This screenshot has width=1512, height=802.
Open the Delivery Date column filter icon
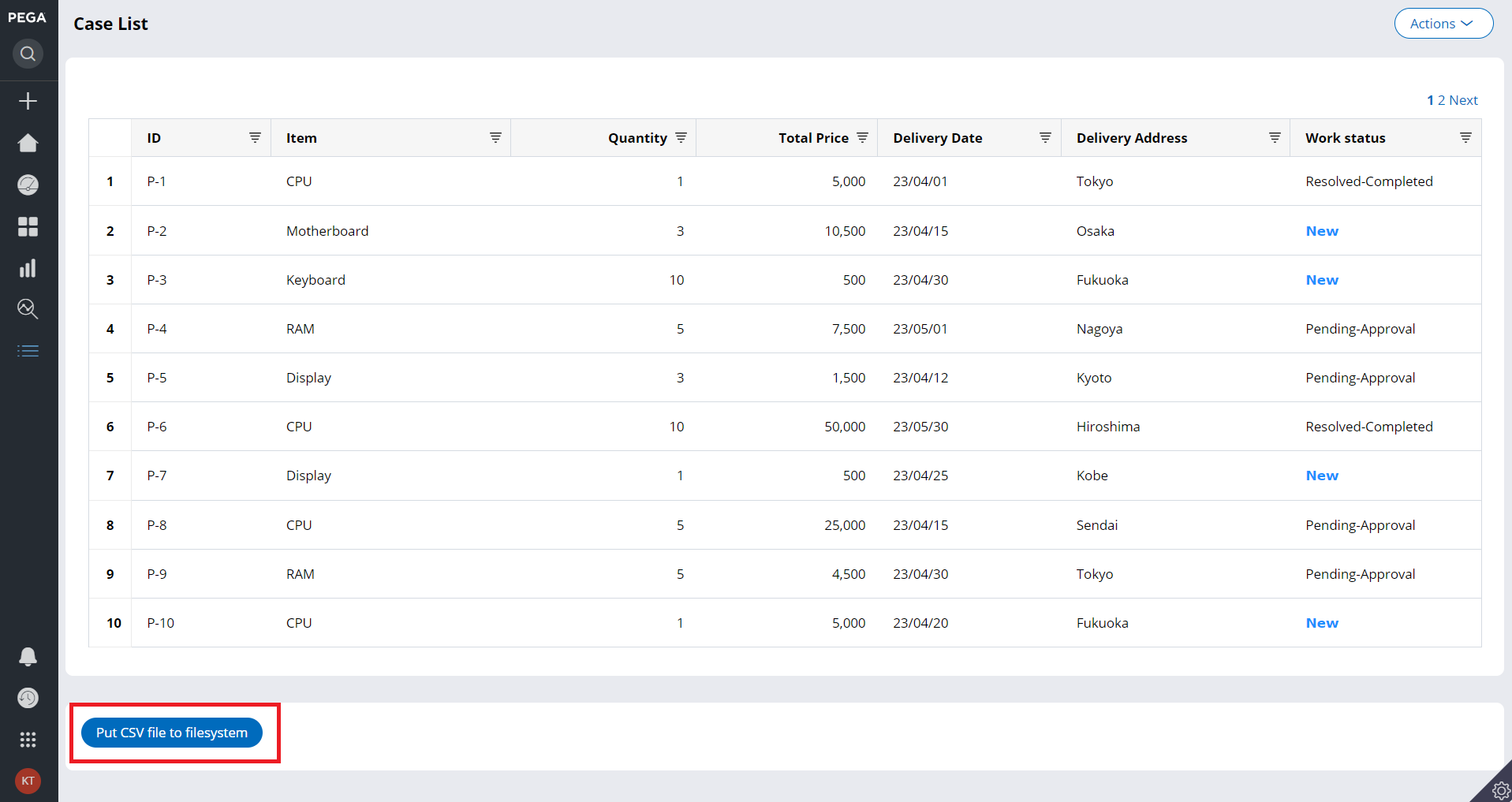(x=1045, y=137)
